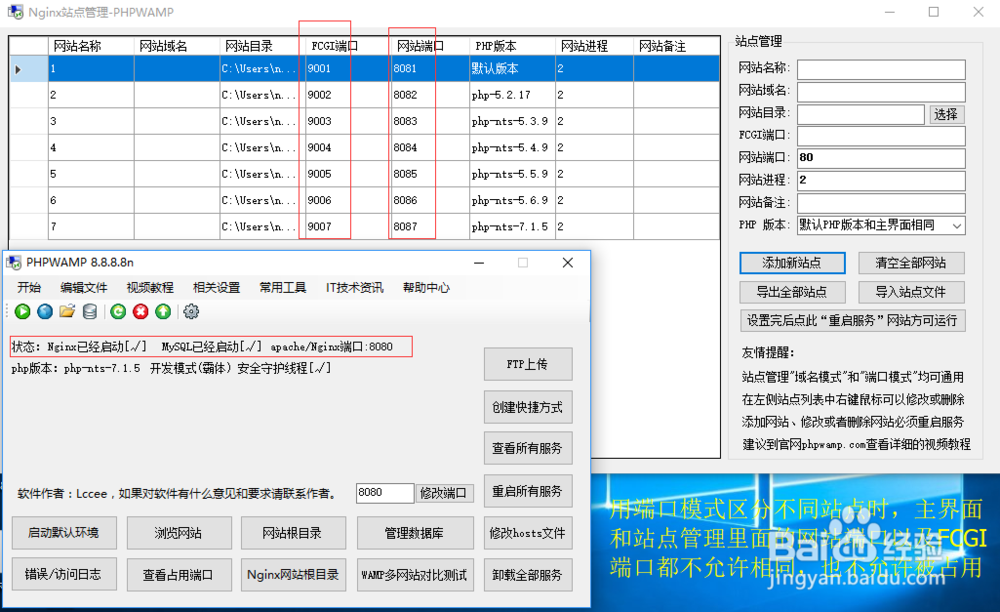Click the 选择 button beside 网站目录
1000x612 pixels.
tap(944, 114)
